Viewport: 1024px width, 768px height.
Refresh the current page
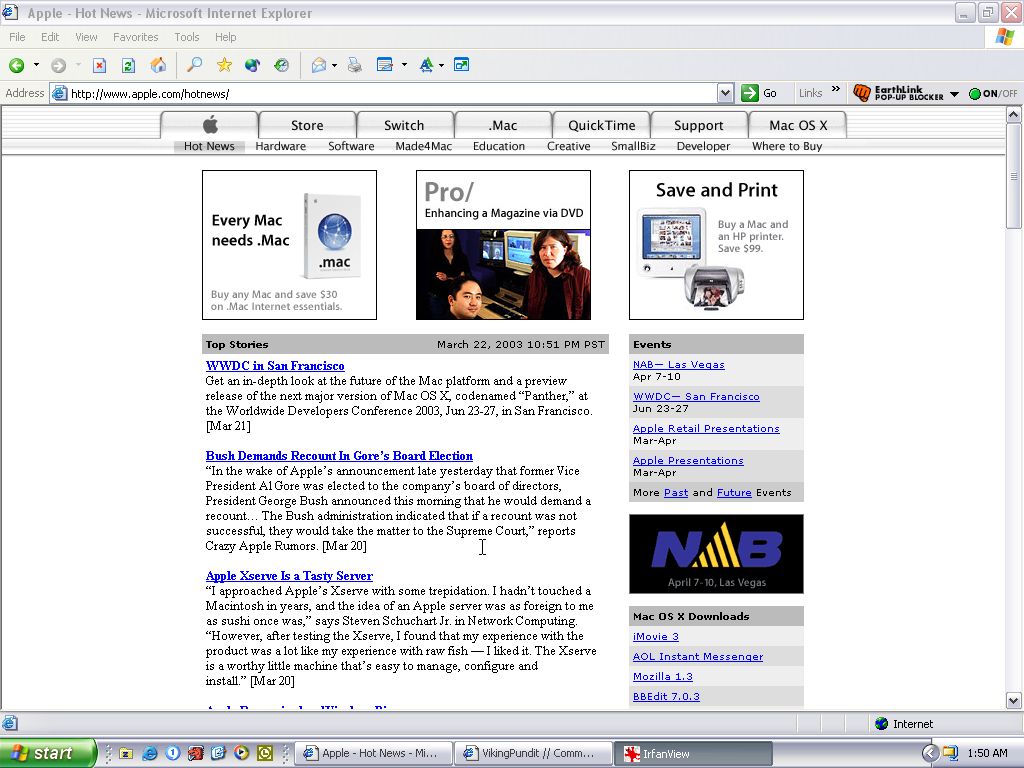coord(128,65)
